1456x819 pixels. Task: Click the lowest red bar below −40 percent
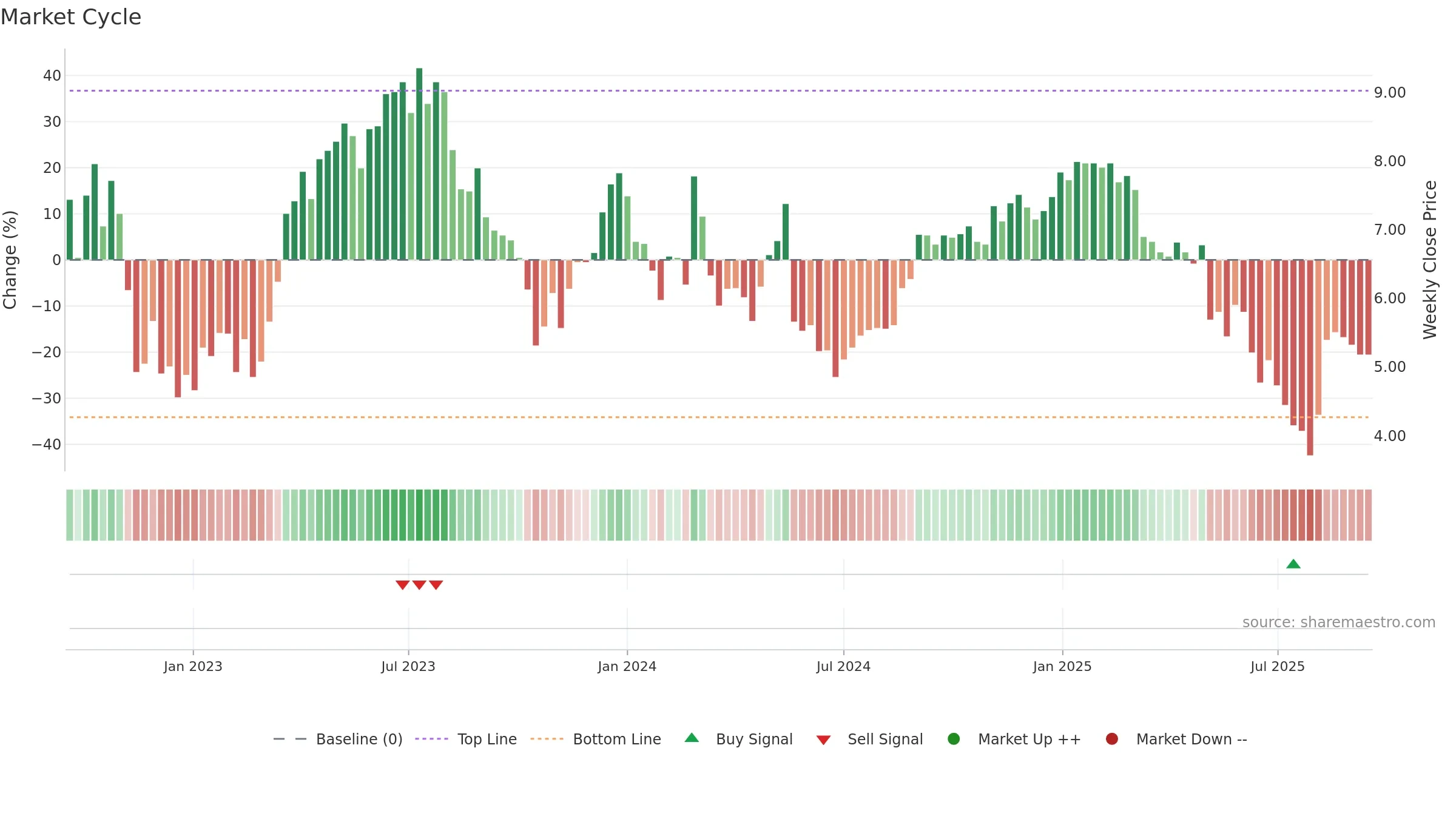pos(1310,358)
